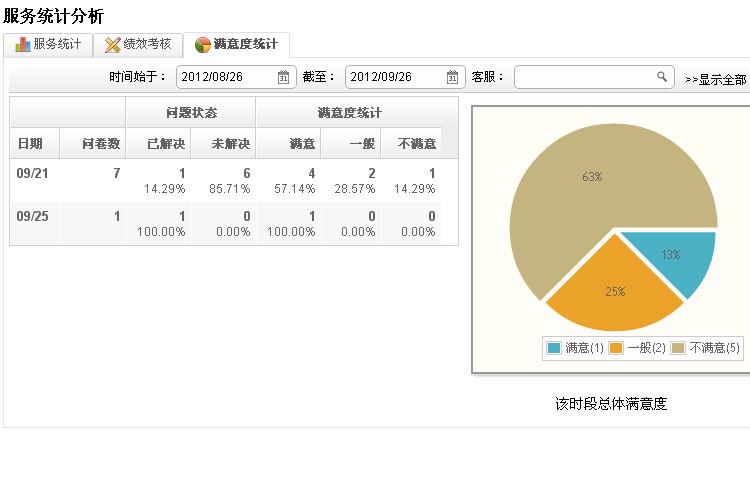750x500 pixels.
Task: Click blue 满意 legend swatch
Action: (554, 348)
